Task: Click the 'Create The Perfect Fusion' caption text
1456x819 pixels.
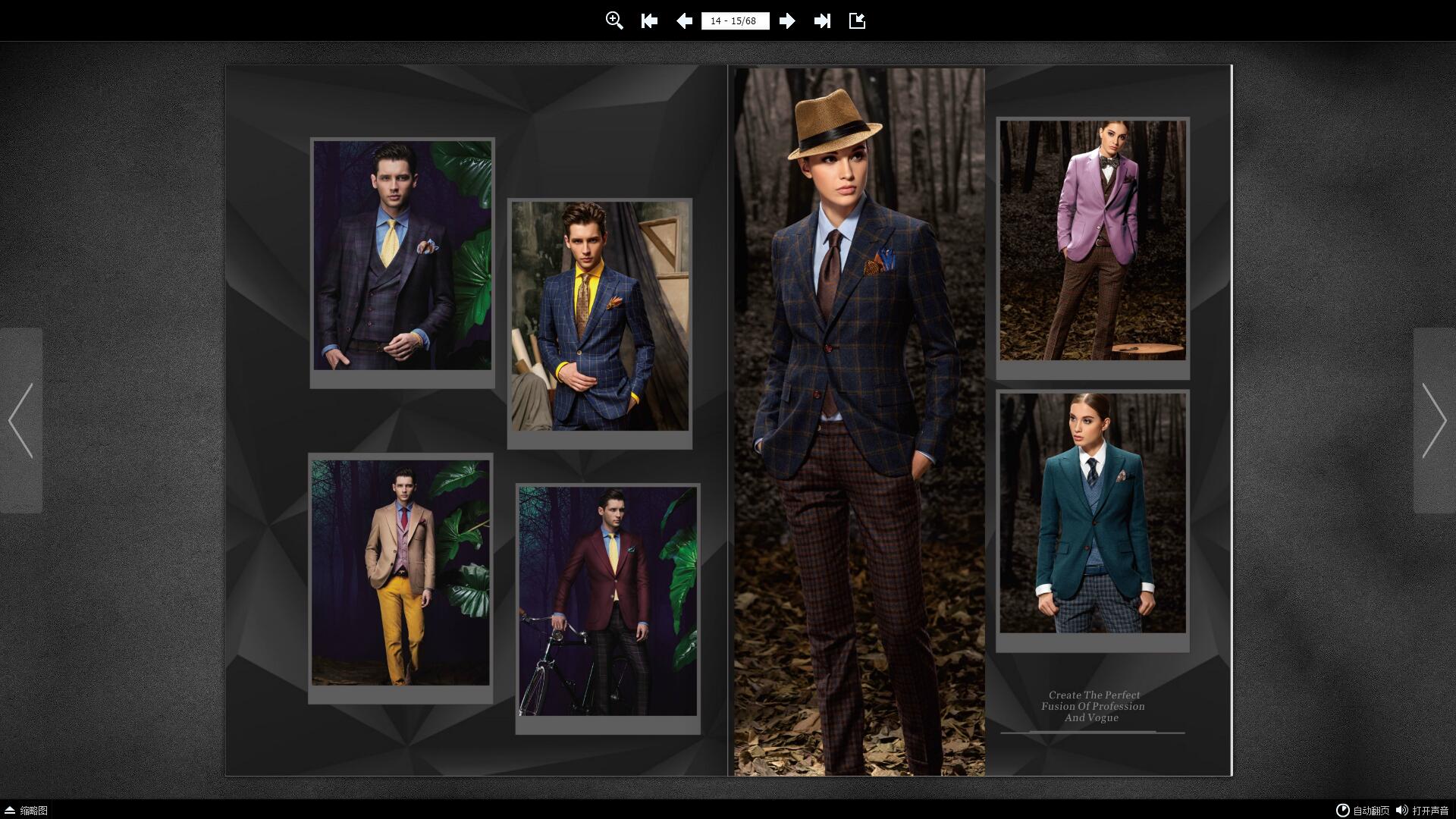Action: tap(1093, 706)
